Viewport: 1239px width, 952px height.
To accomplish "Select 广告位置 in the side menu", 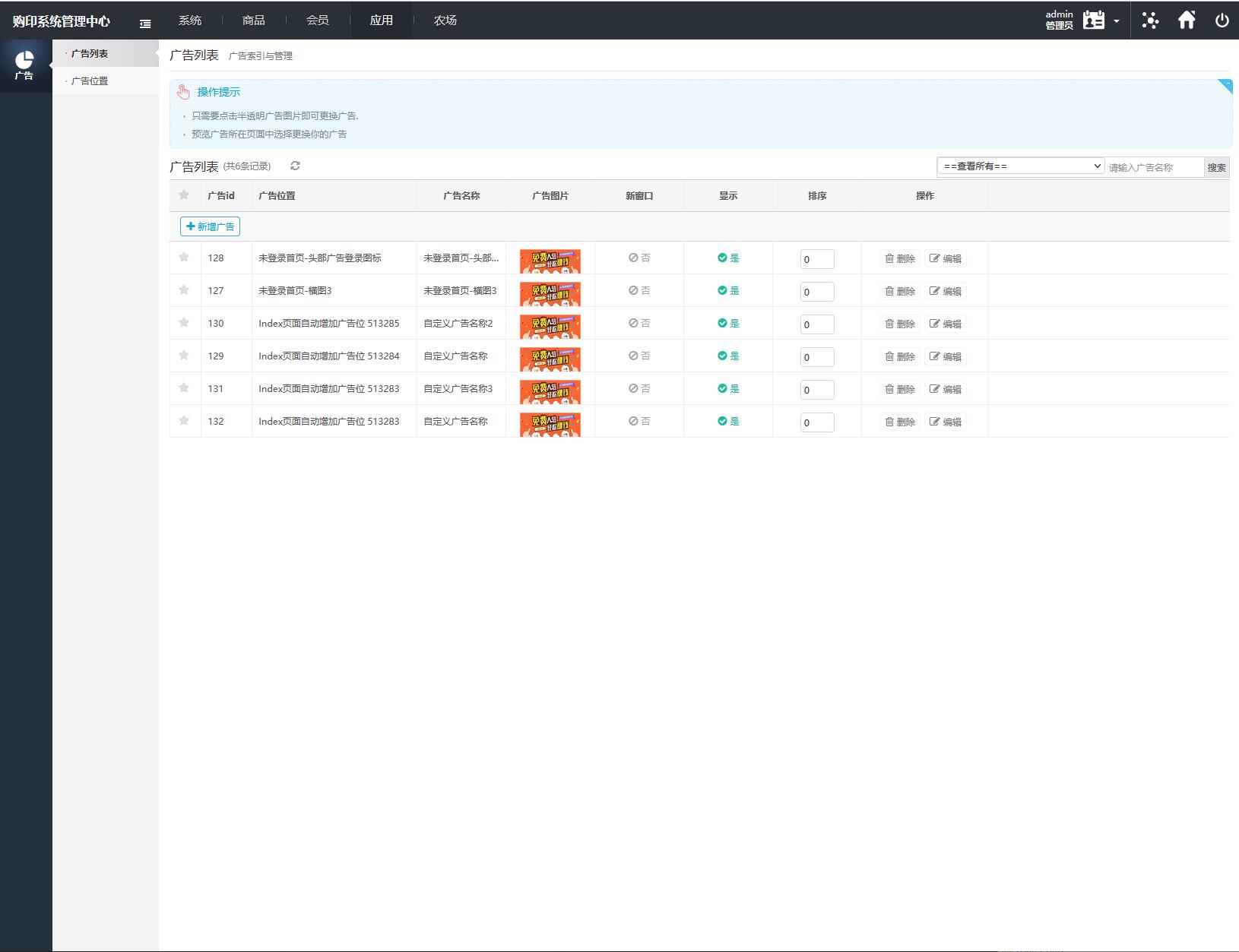I will (90, 81).
